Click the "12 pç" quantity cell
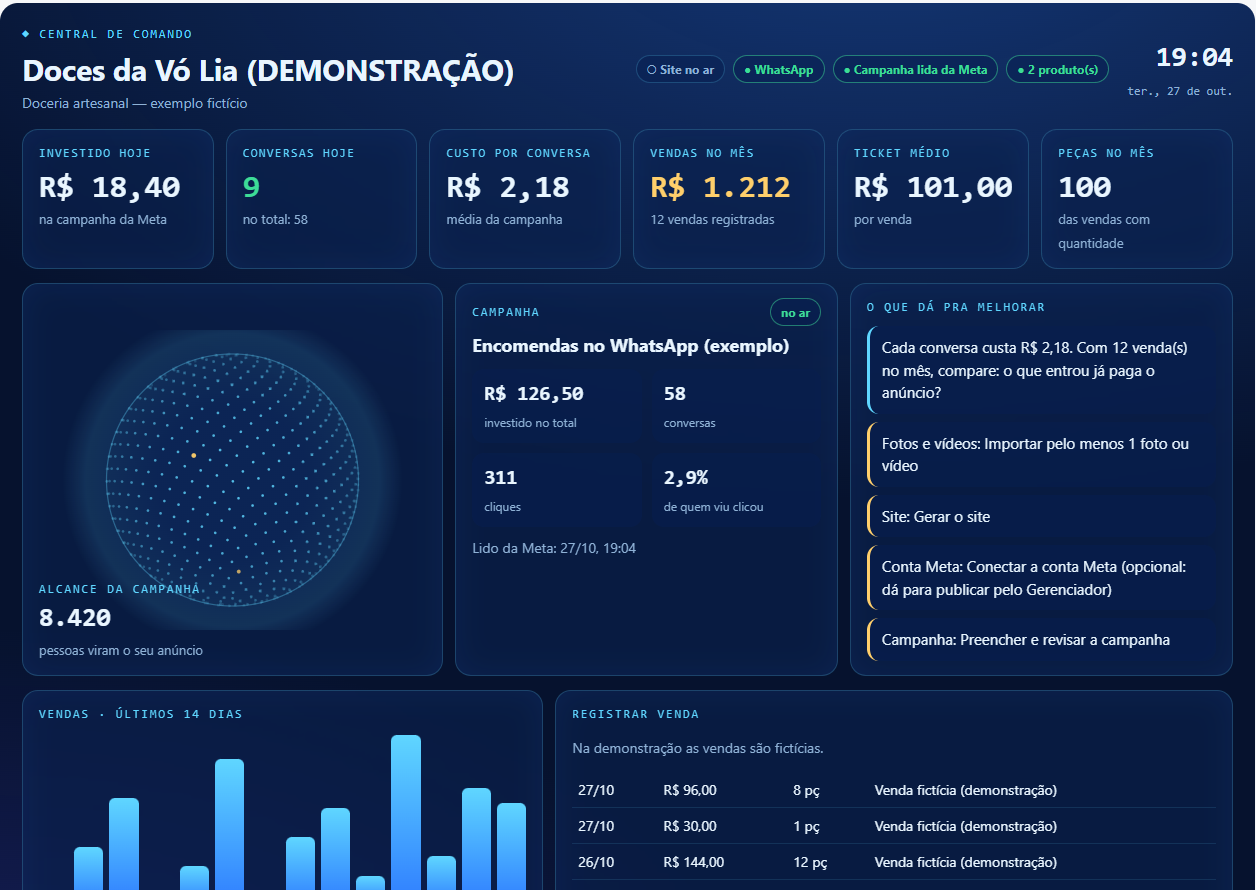This screenshot has height=890, width=1256. pos(810,862)
